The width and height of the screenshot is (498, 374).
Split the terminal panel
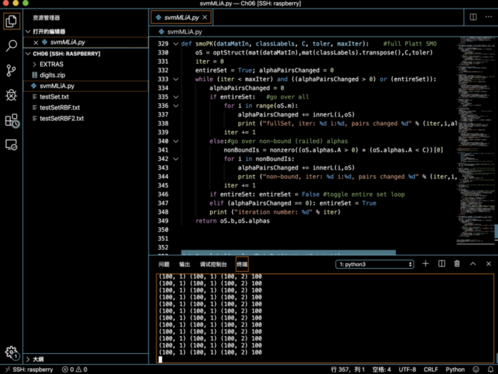pos(441,264)
